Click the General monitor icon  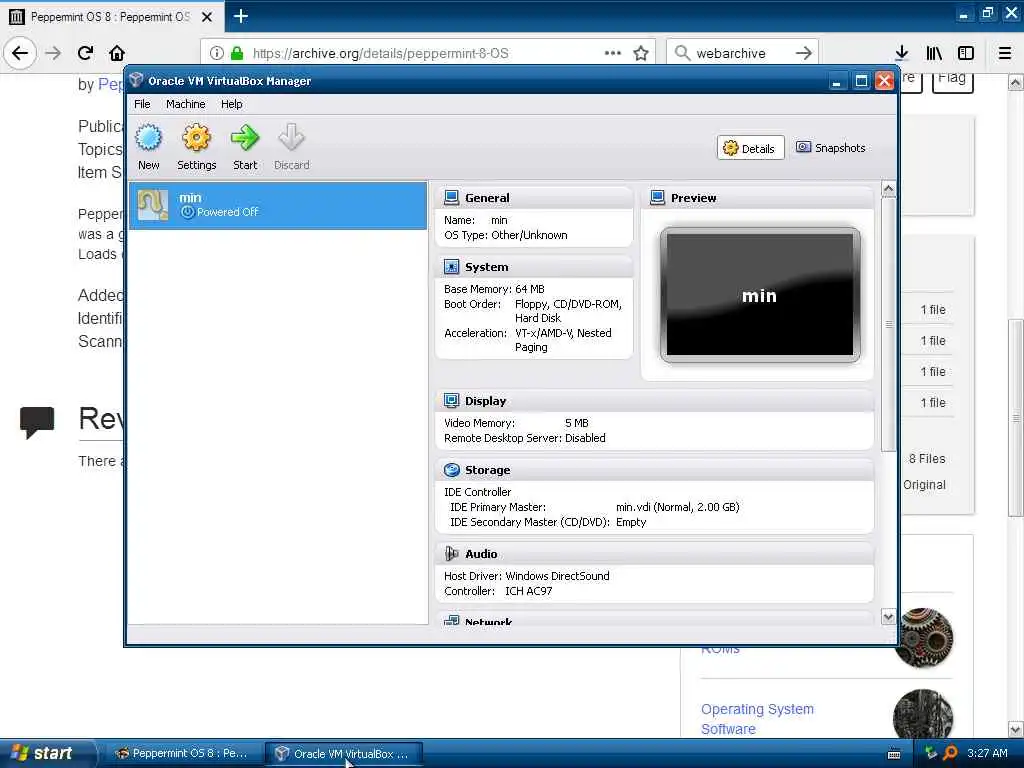(451, 198)
